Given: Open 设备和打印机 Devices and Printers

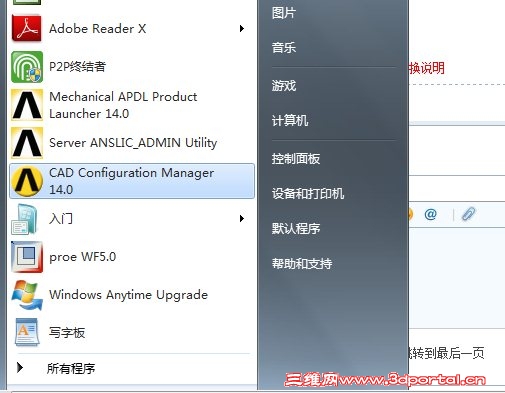Looking at the screenshot, I should 308,193.
